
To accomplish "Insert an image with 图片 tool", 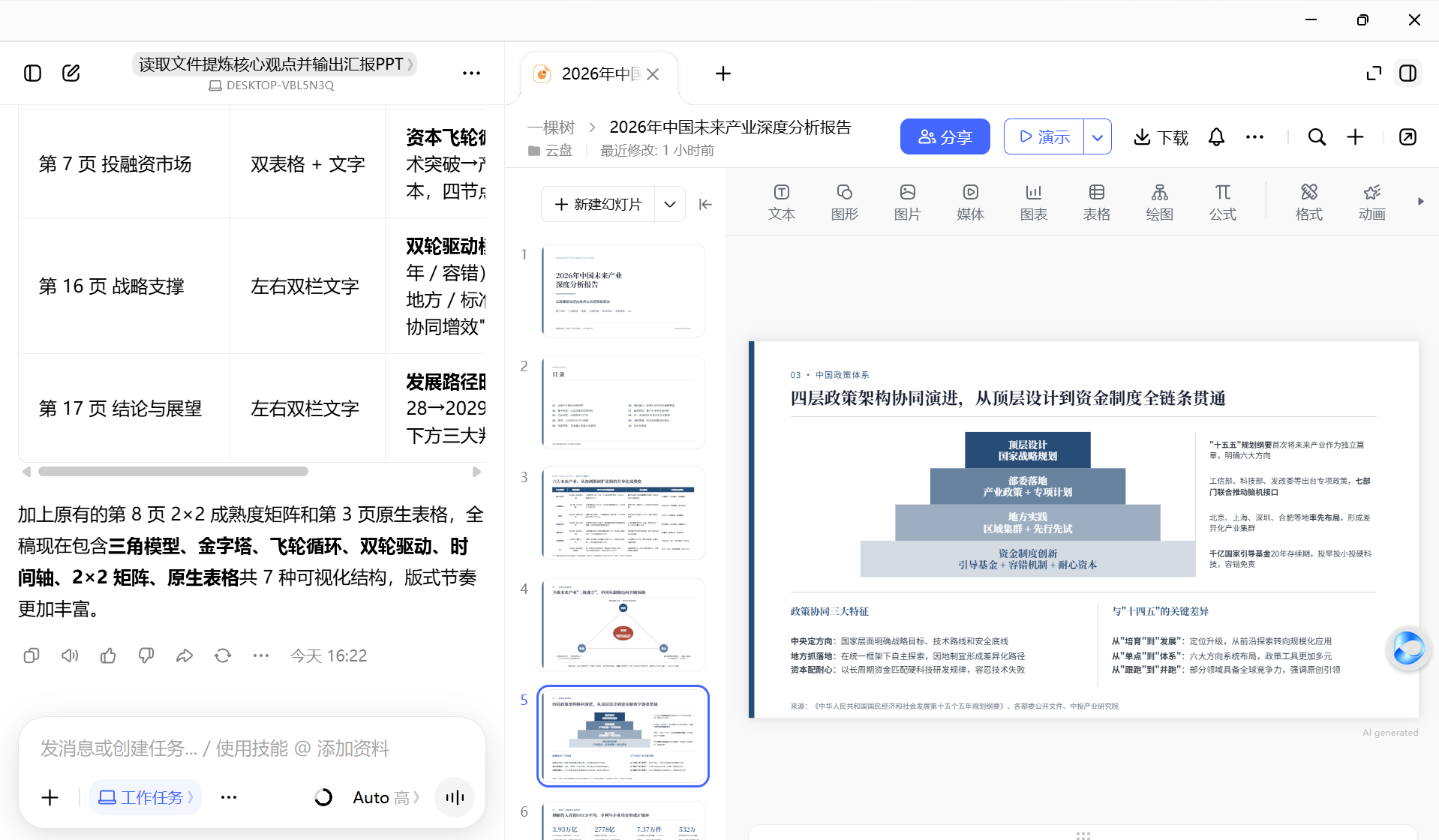I will pos(907,202).
